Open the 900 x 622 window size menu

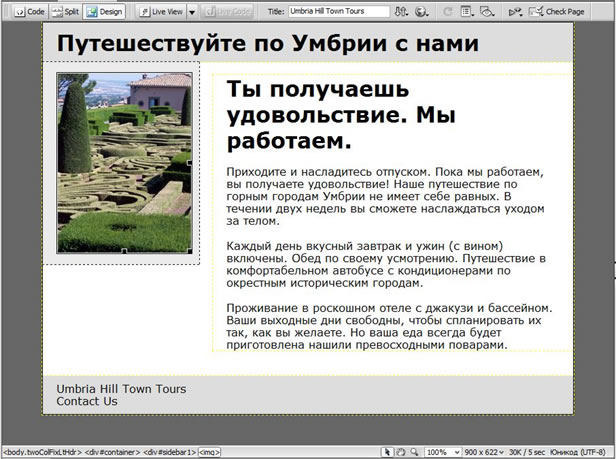click(484, 452)
